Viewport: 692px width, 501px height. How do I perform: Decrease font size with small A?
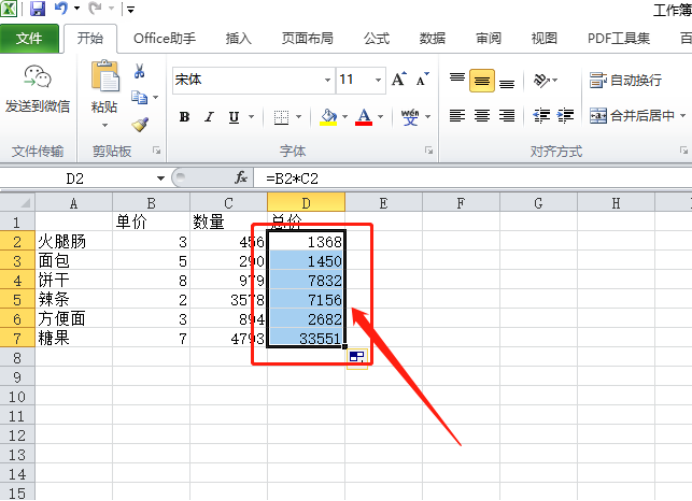pyautogui.click(x=422, y=79)
